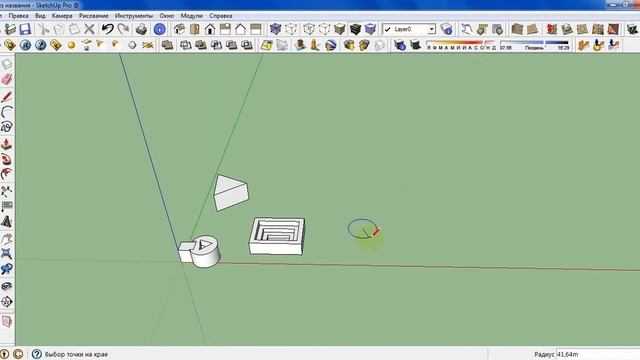This screenshot has width=640, height=360.
Task: Select the Push/Pull tool
Action: click(x=7, y=144)
